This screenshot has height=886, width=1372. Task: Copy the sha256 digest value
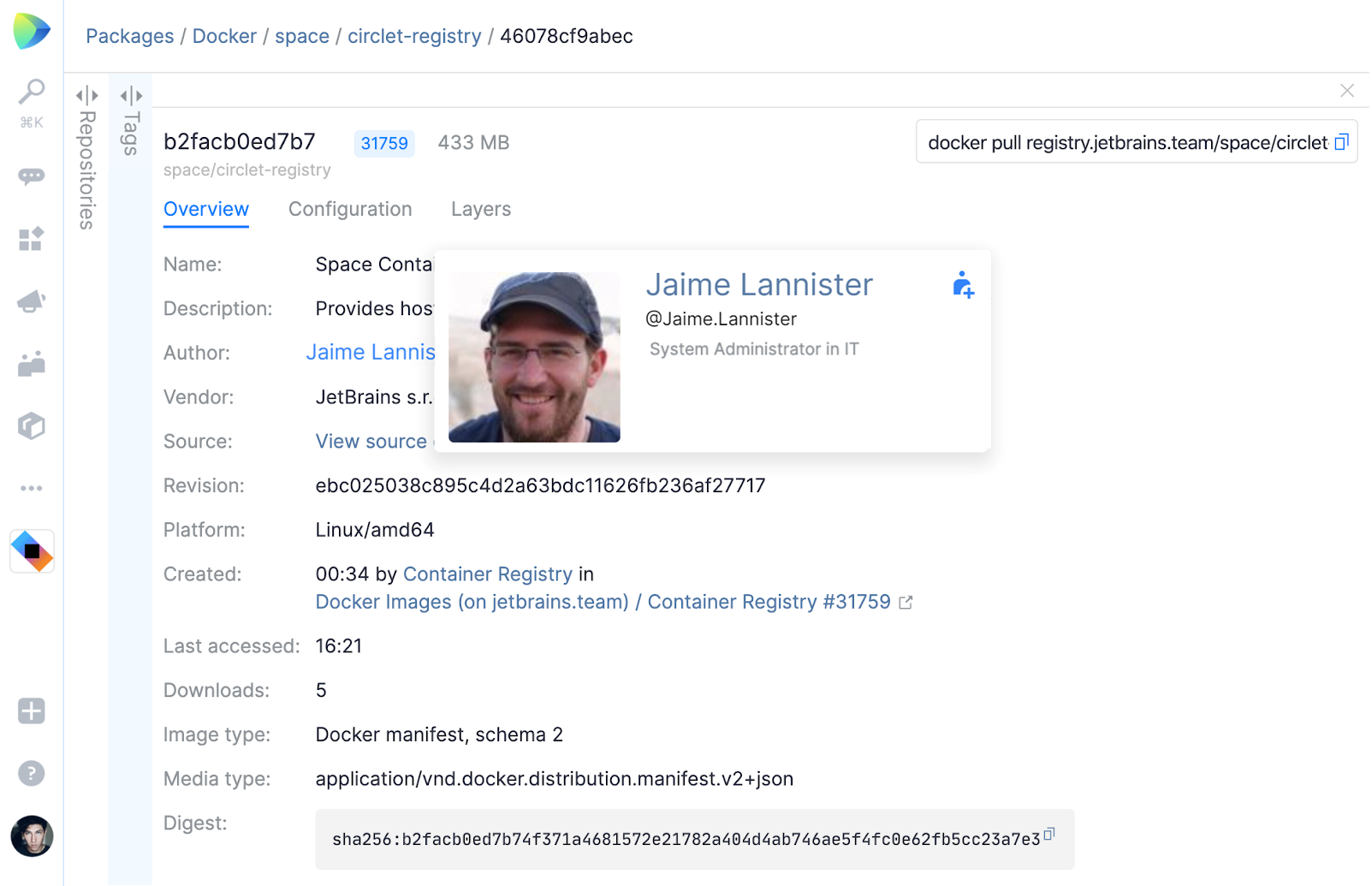click(1049, 833)
